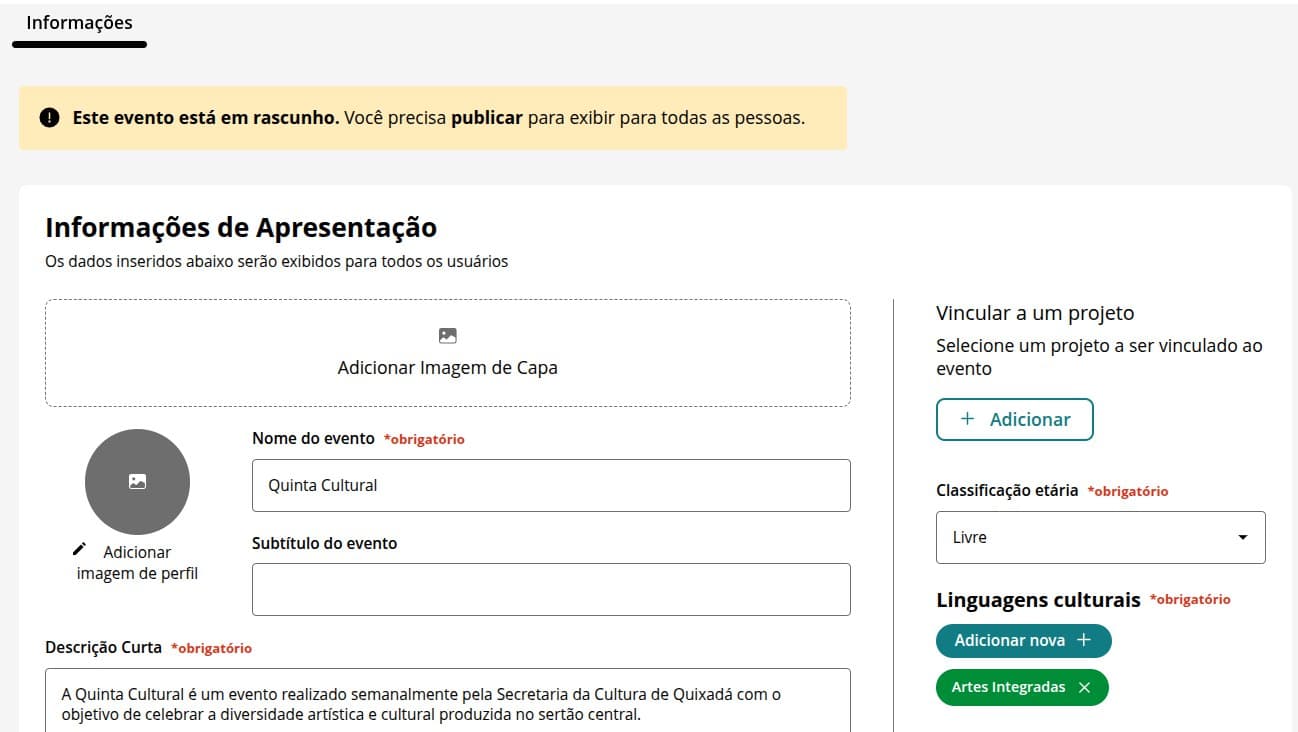Screen dimensions: 1298x732
Task: Click the Adicionar nova cultural language button
Action: [1023, 640]
